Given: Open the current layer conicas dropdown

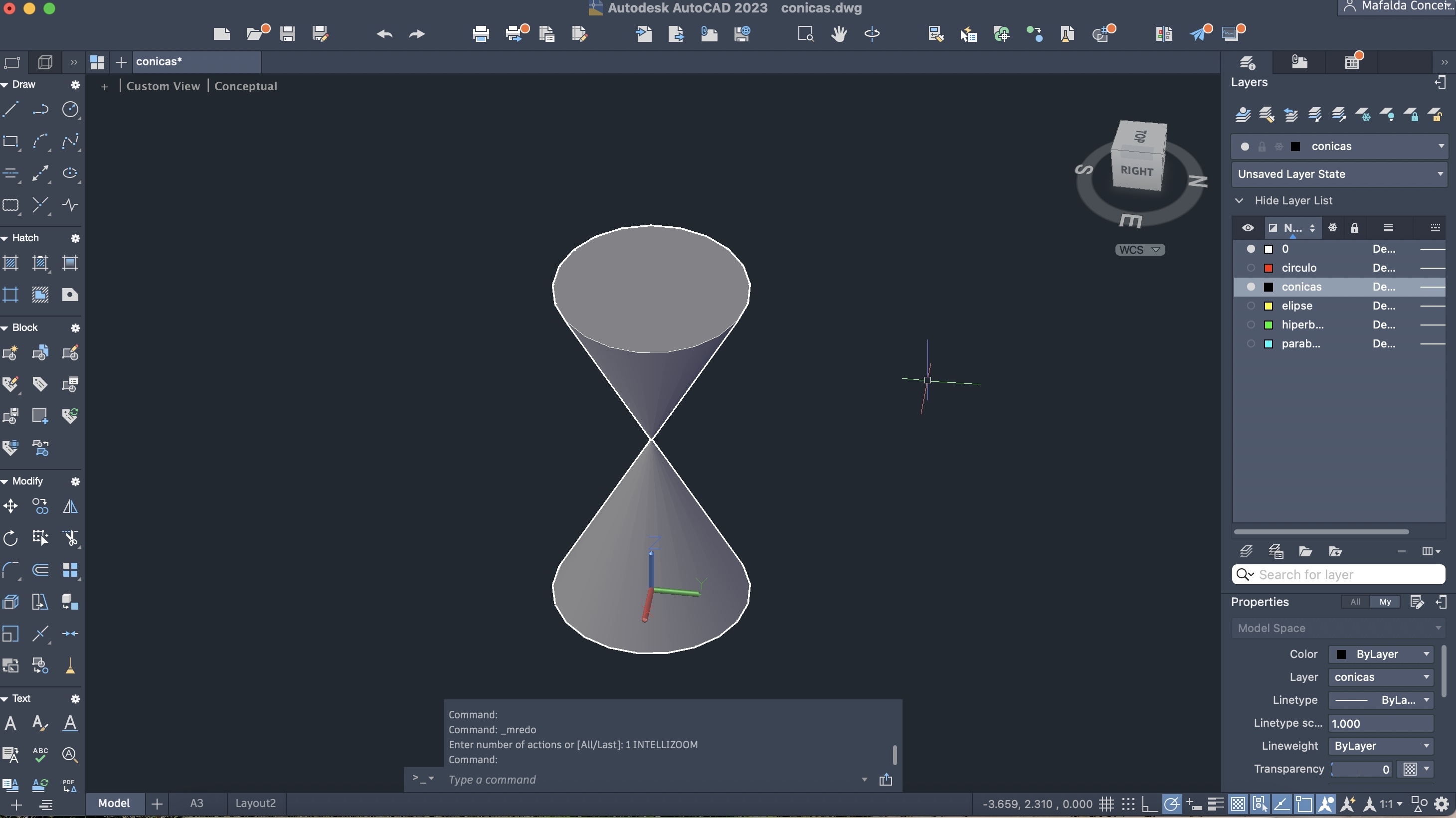Looking at the screenshot, I should tap(1441, 147).
